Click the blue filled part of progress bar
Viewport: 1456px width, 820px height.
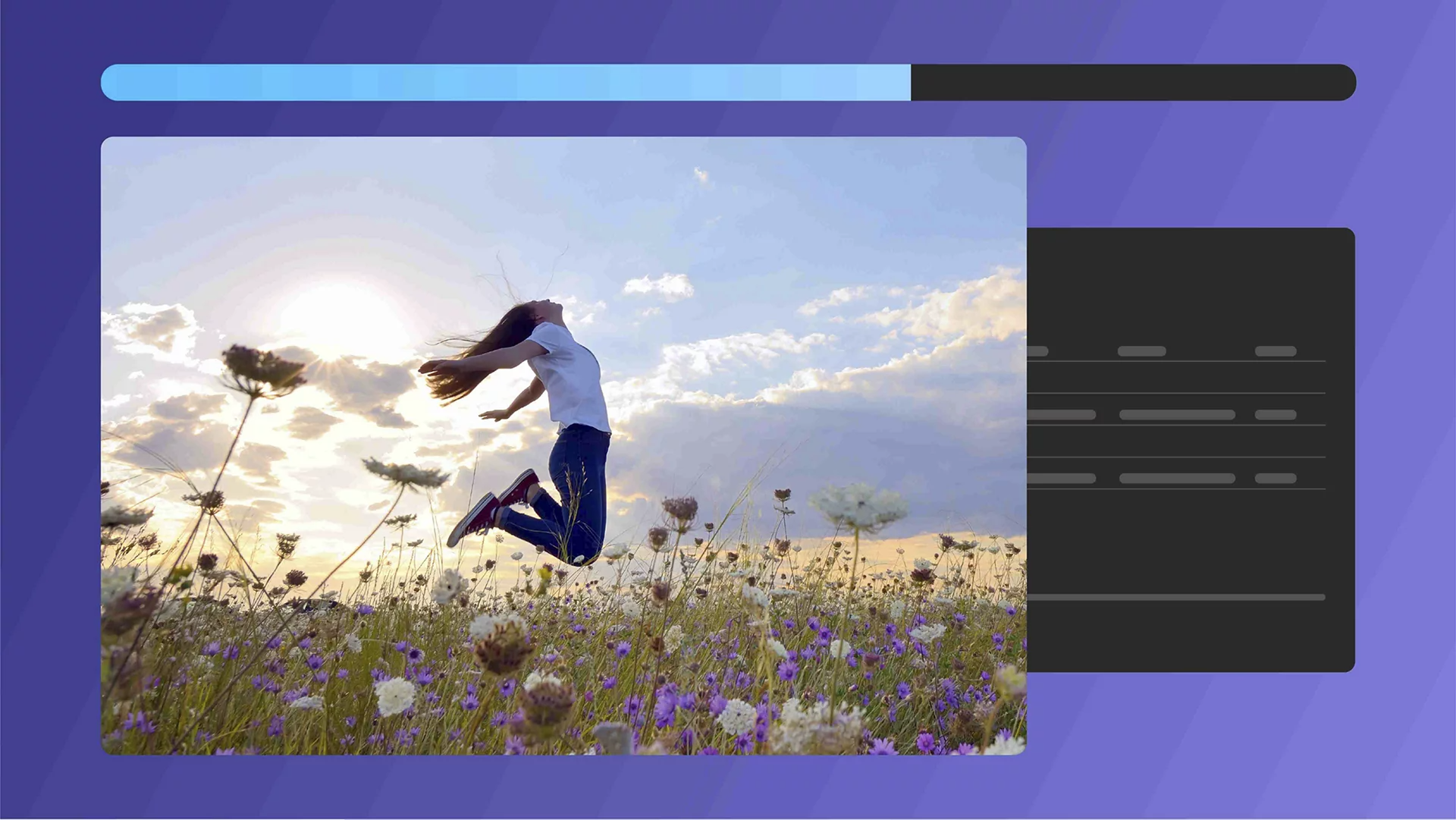(x=505, y=83)
